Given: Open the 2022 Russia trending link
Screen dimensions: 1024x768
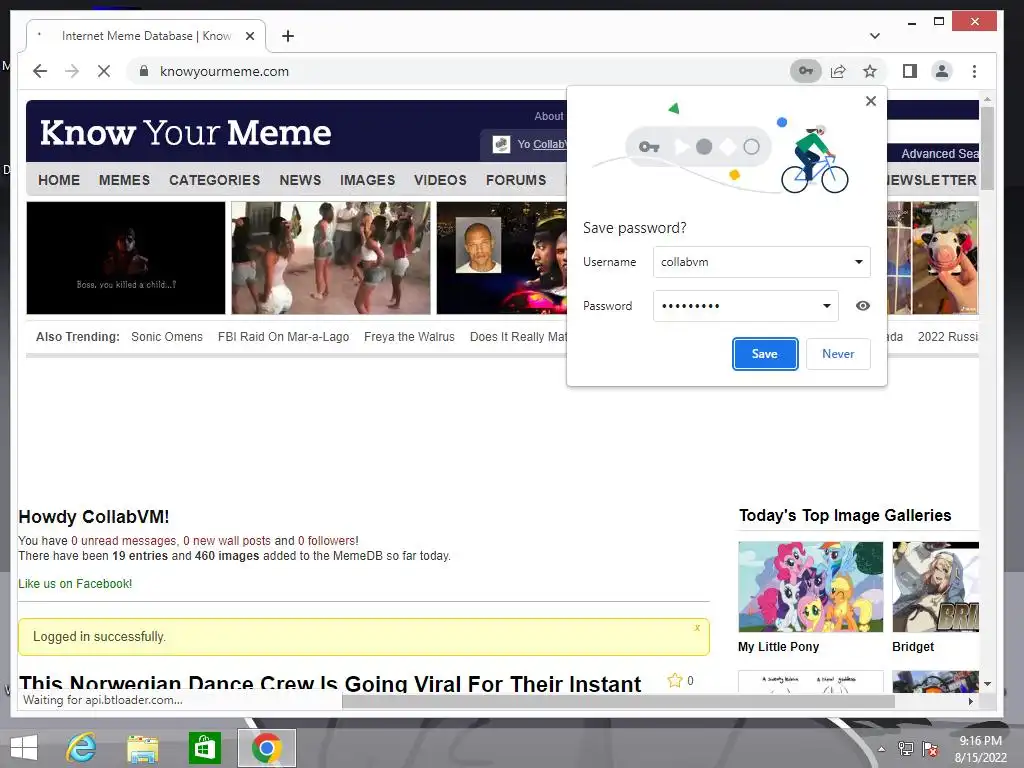Looking at the screenshot, I should [x=948, y=337].
